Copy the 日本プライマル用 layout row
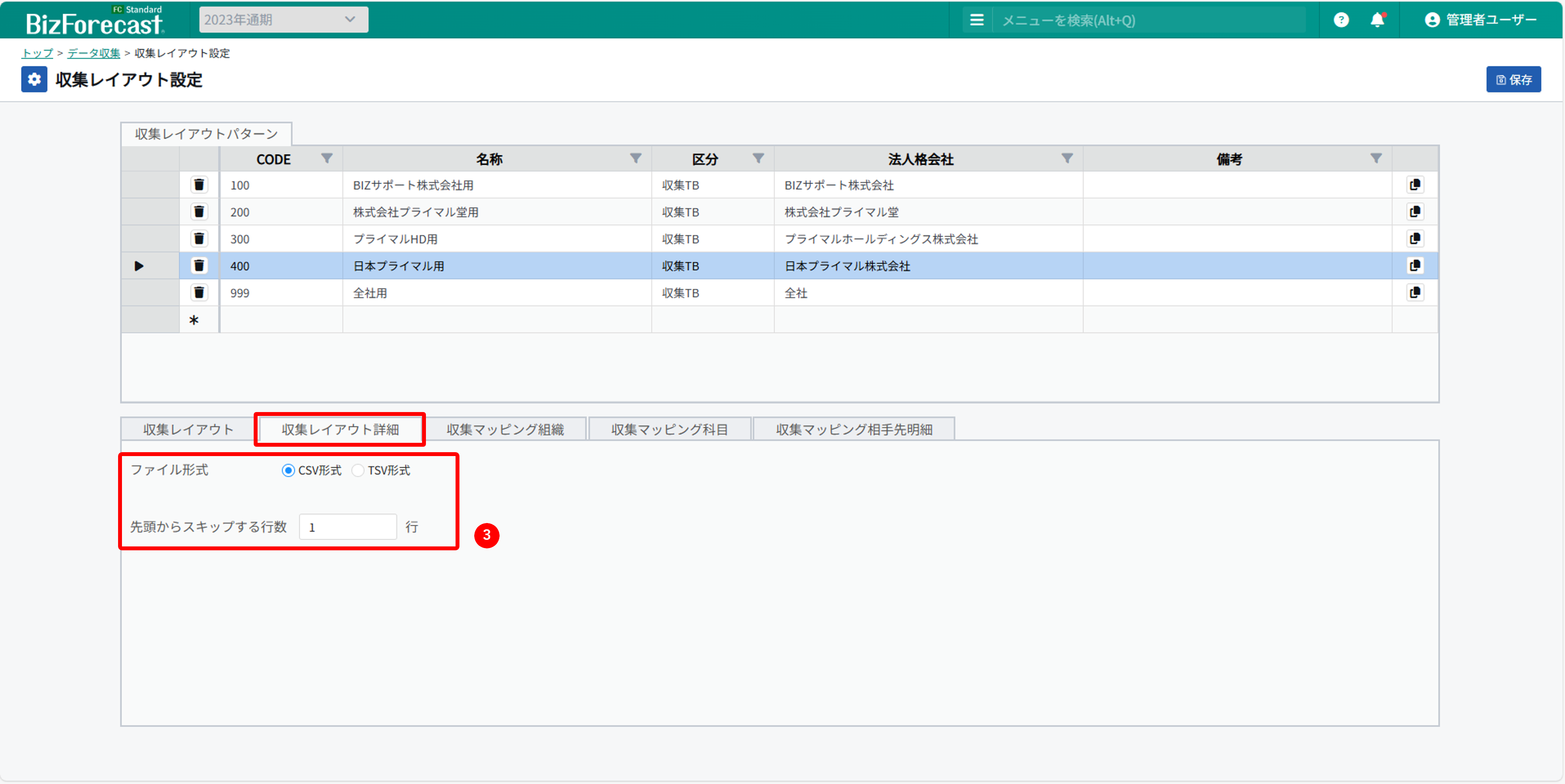This screenshot has width=1565, height=784. pos(1414,265)
